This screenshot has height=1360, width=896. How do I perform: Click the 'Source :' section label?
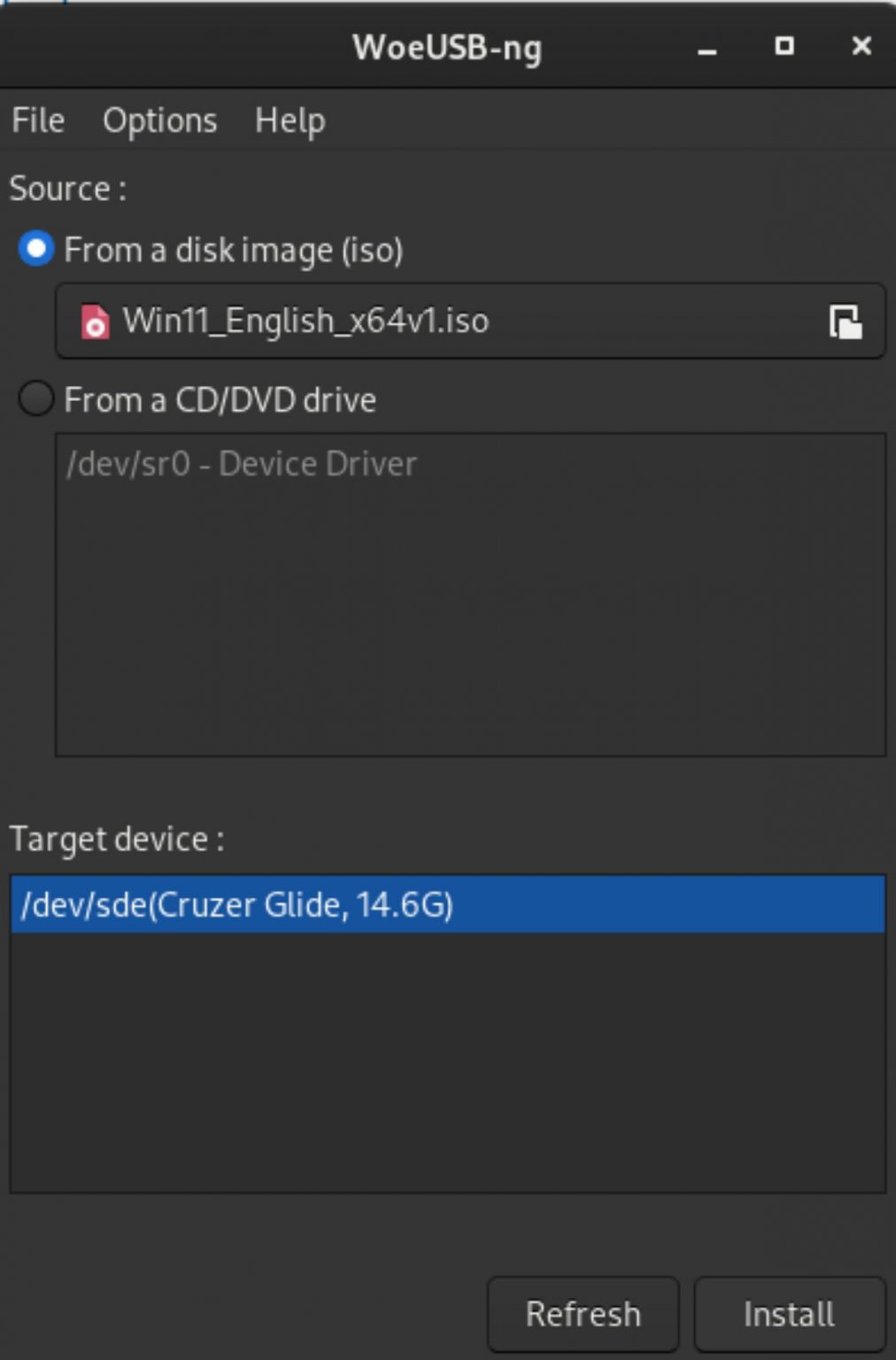(x=66, y=189)
